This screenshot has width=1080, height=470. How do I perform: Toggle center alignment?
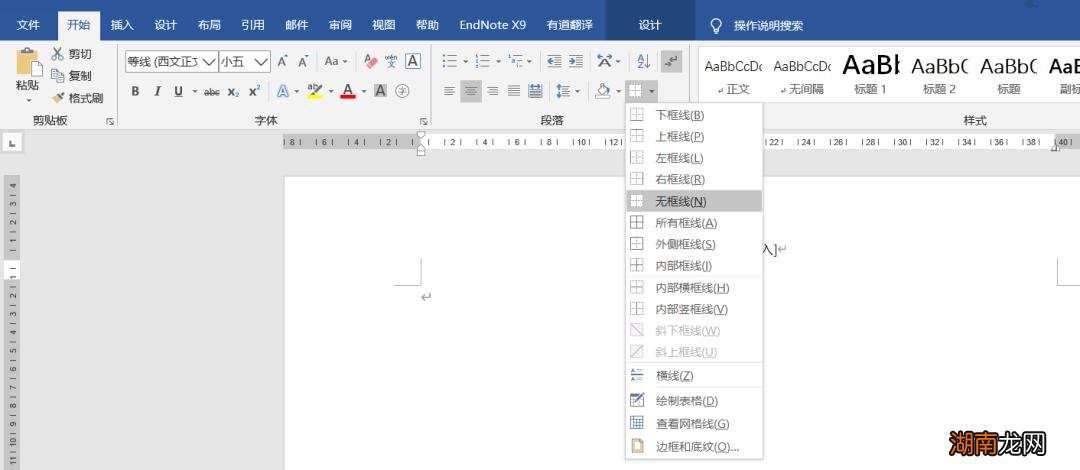click(x=471, y=91)
